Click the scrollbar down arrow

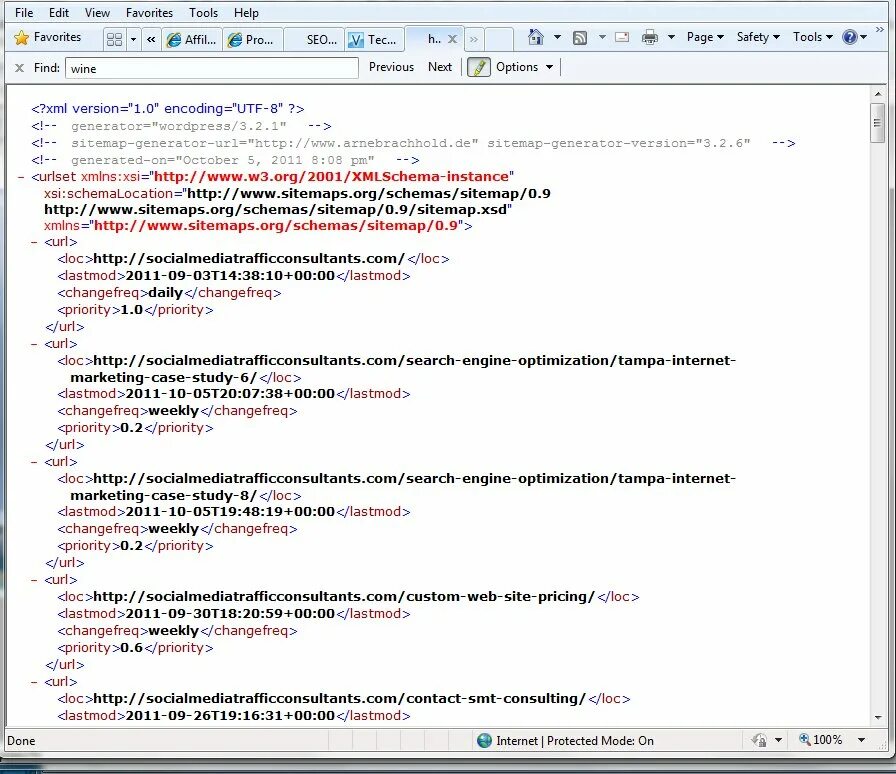pos(878,717)
